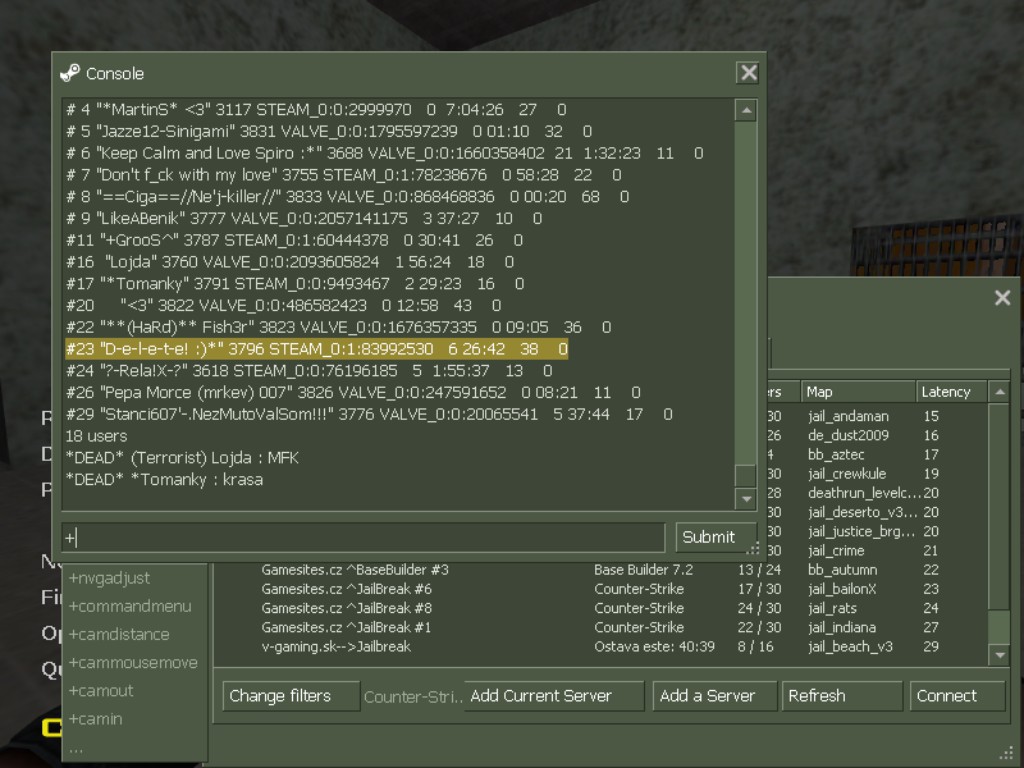Image resolution: width=1024 pixels, height=768 pixels.
Task: Select Gamesites.cz ^BaseBuilder #3 server row
Action: (x=601, y=569)
